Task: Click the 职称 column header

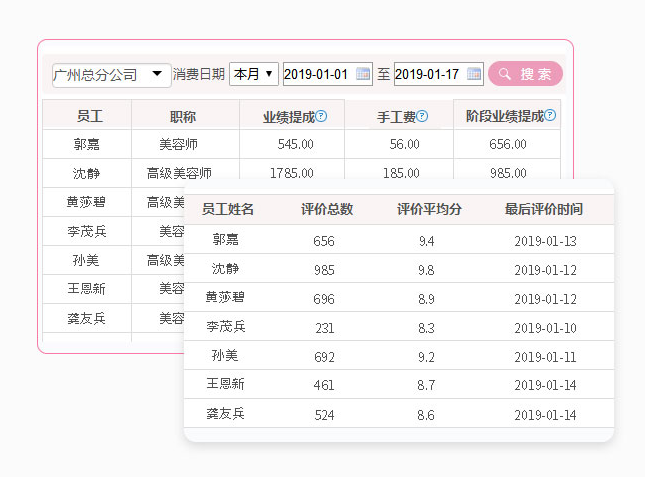Action: coord(182,116)
